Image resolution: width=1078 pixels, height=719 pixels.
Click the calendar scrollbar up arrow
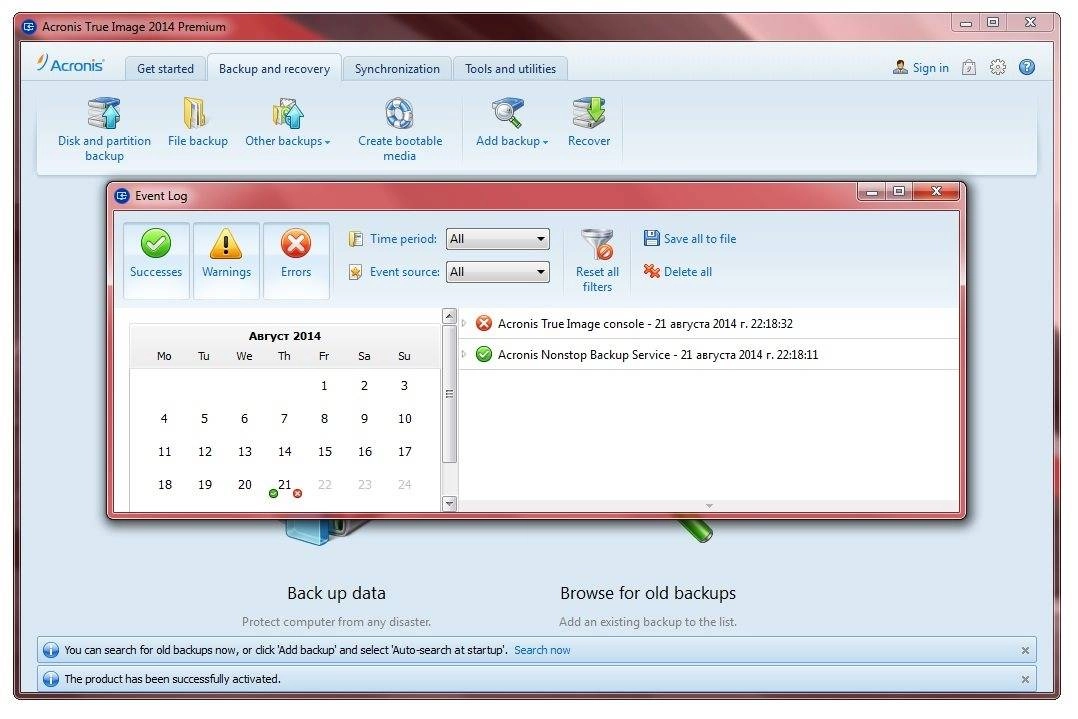click(x=449, y=316)
